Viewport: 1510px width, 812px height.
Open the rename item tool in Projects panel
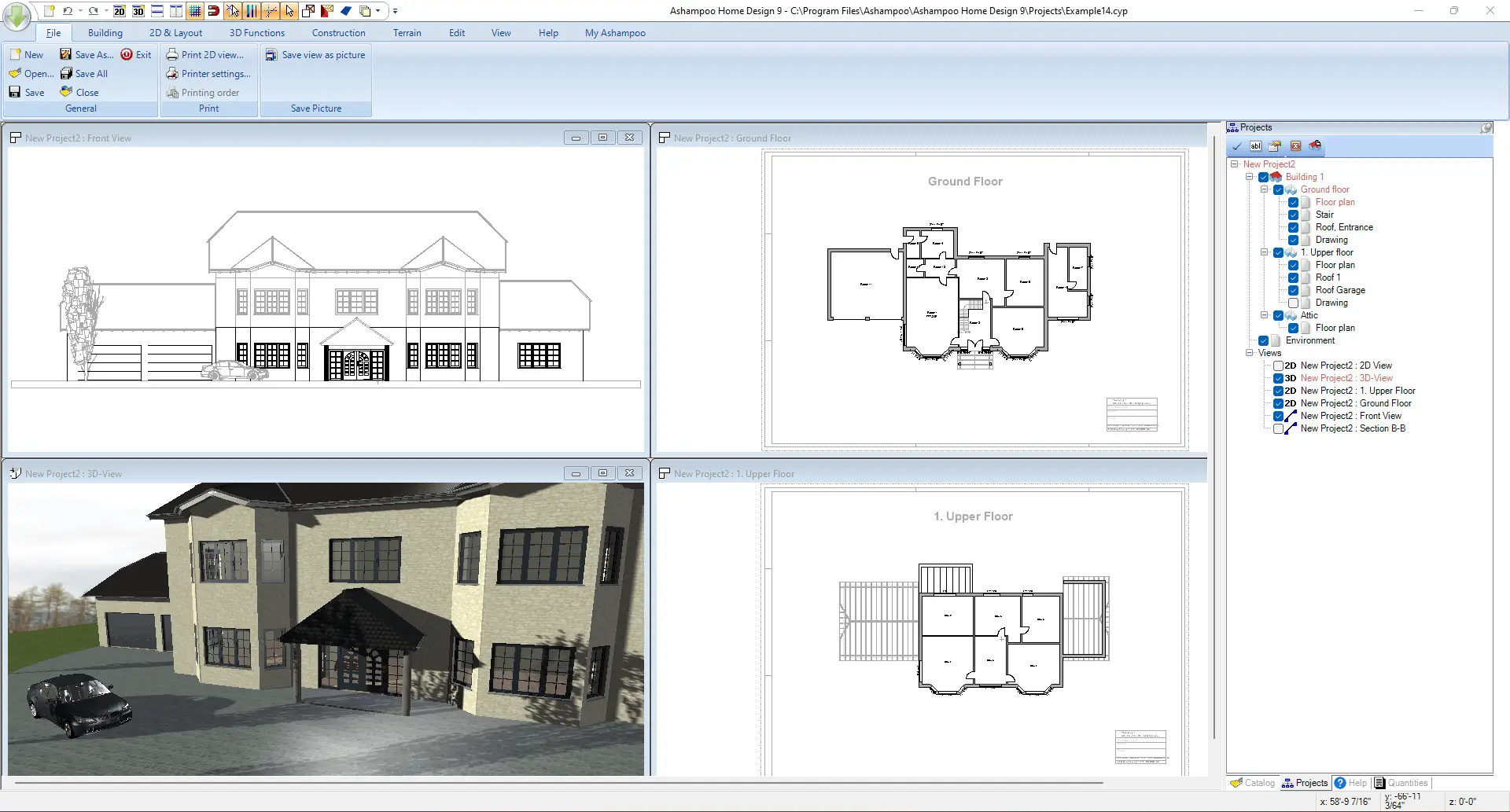1256,146
